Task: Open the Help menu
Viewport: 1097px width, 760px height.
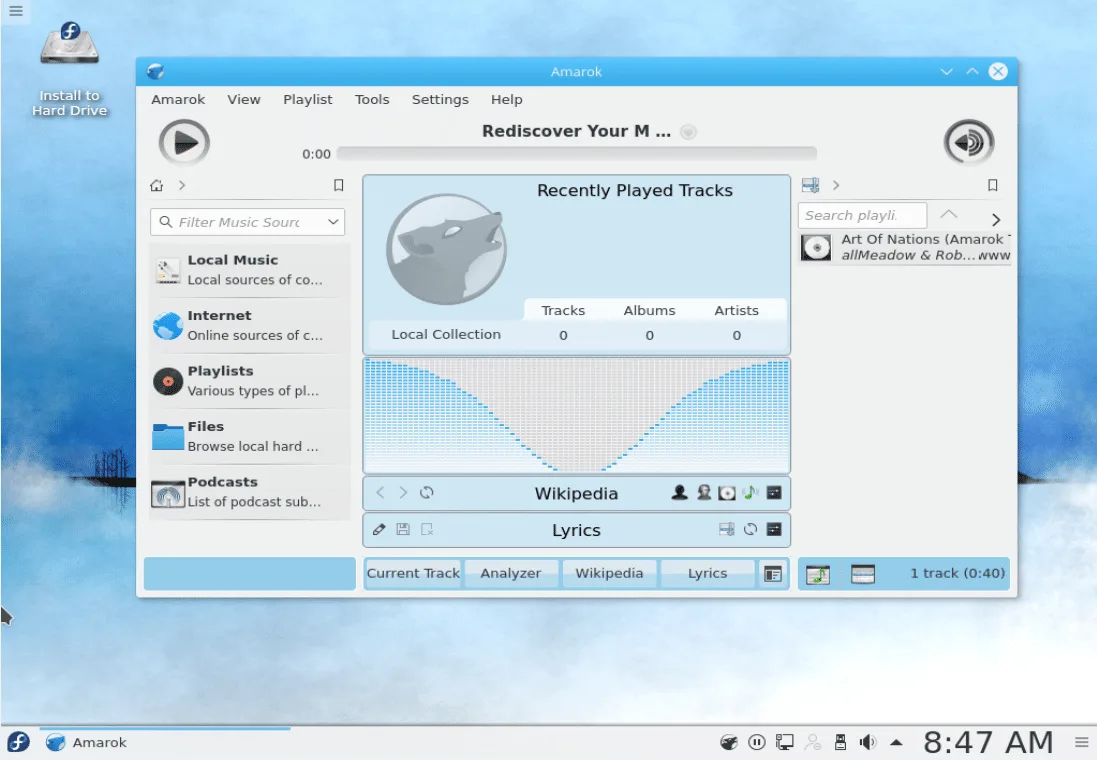Action: point(507,99)
